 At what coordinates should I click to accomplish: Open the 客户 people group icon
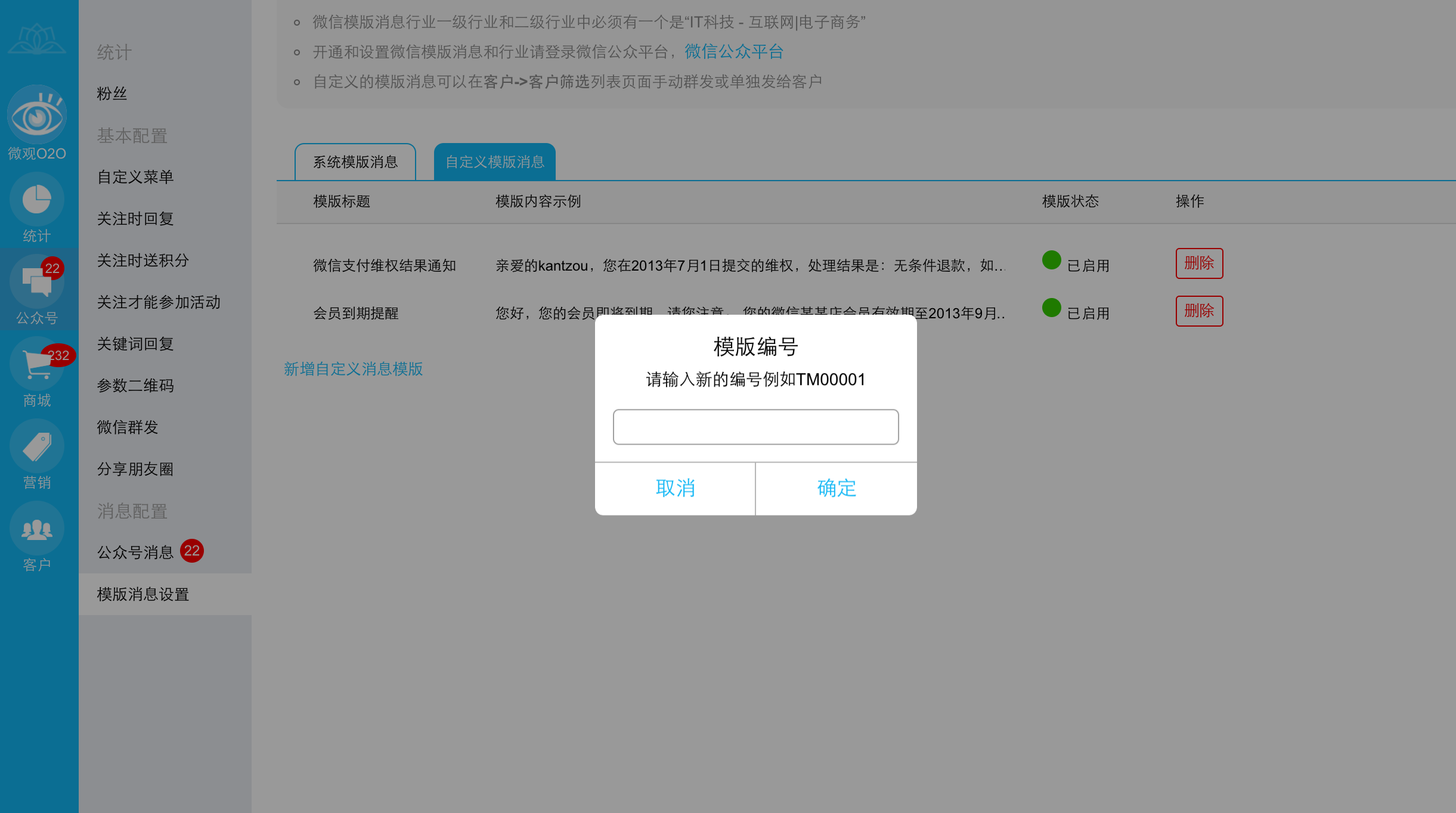37,529
